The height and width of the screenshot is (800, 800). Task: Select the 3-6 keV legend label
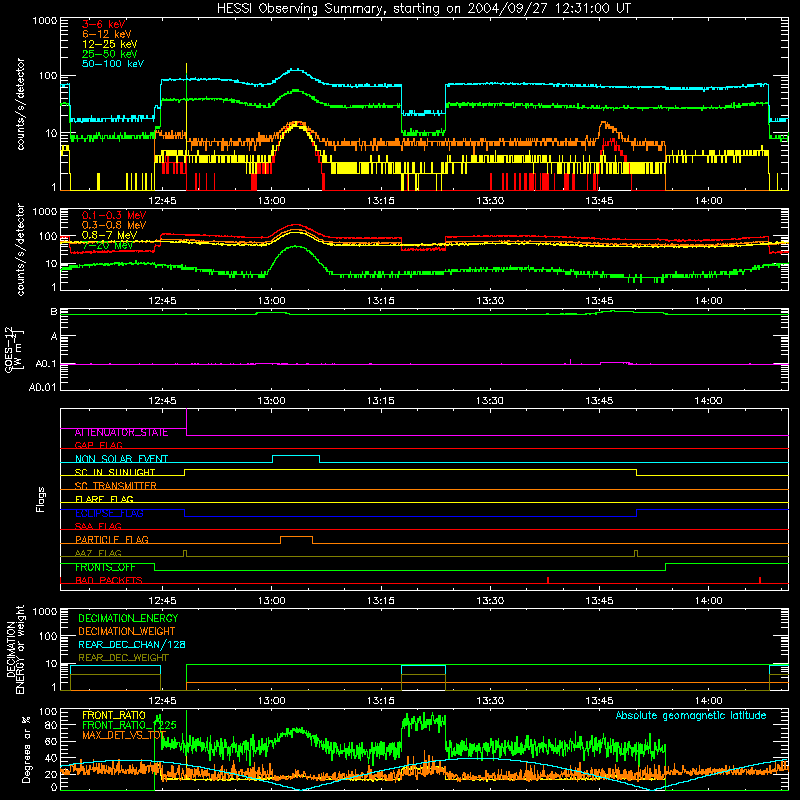coord(104,24)
